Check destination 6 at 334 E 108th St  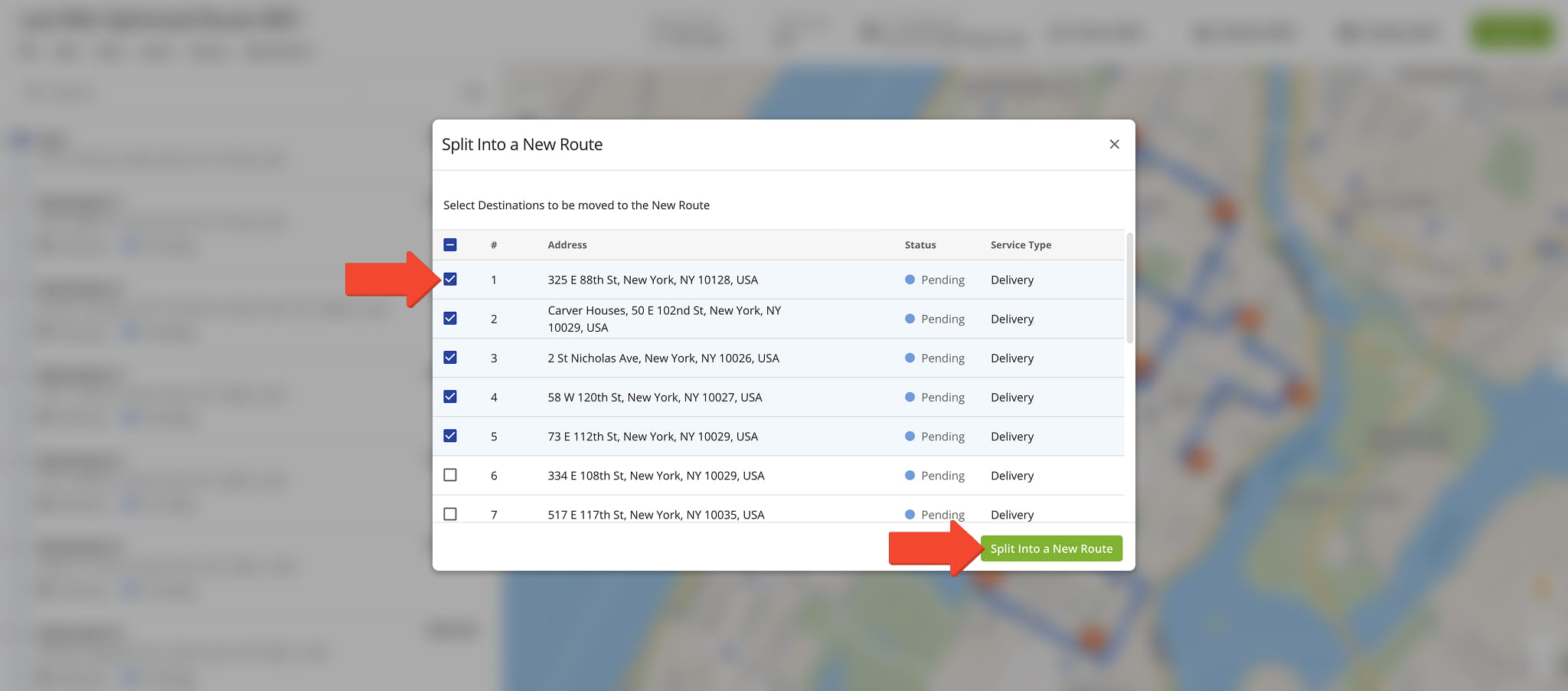pyautogui.click(x=451, y=475)
